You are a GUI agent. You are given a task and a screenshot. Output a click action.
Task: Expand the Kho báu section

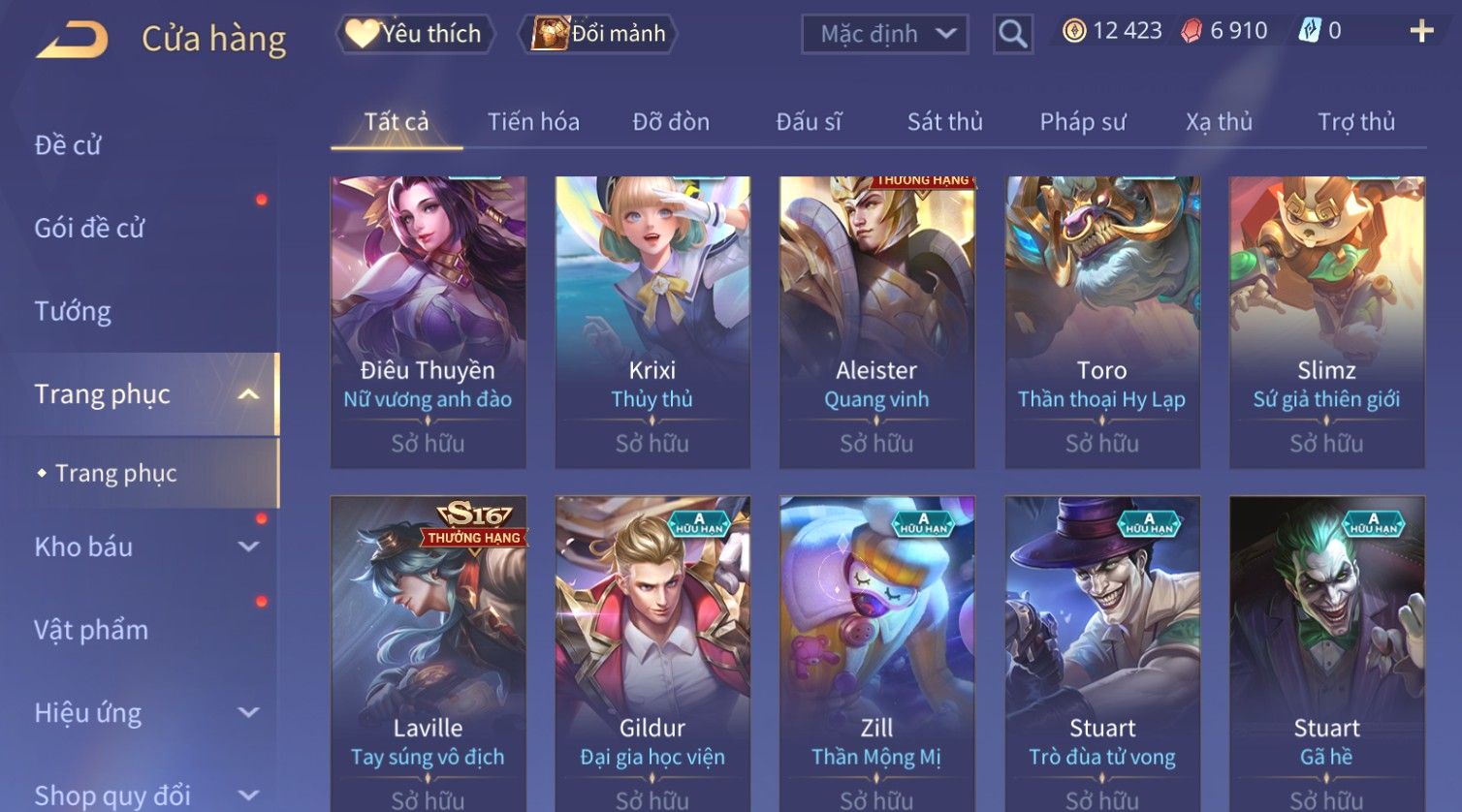[x=248, y=547]
